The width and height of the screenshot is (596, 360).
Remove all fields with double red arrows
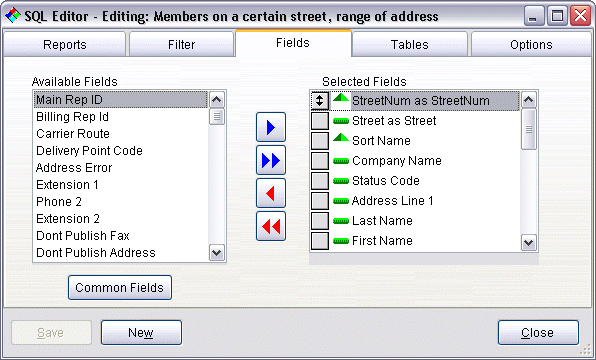pos(271,226)
